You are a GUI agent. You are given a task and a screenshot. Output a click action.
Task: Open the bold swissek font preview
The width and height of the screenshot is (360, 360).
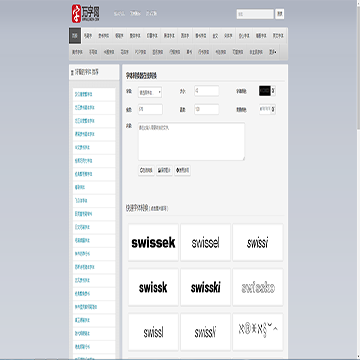pyautogui.click(x=153, y=242)
